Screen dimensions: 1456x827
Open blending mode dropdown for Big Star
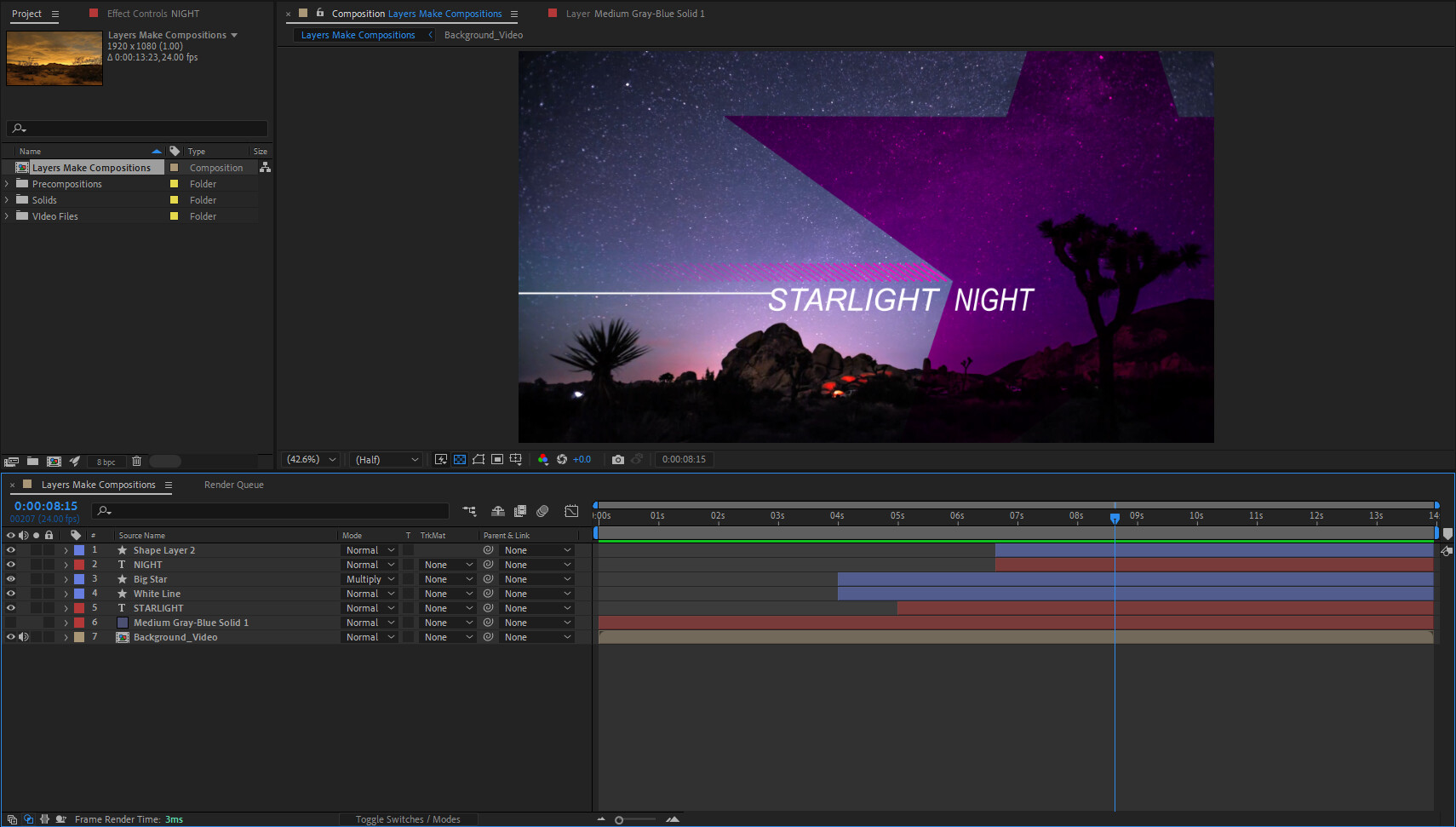(x=370, y=579)
